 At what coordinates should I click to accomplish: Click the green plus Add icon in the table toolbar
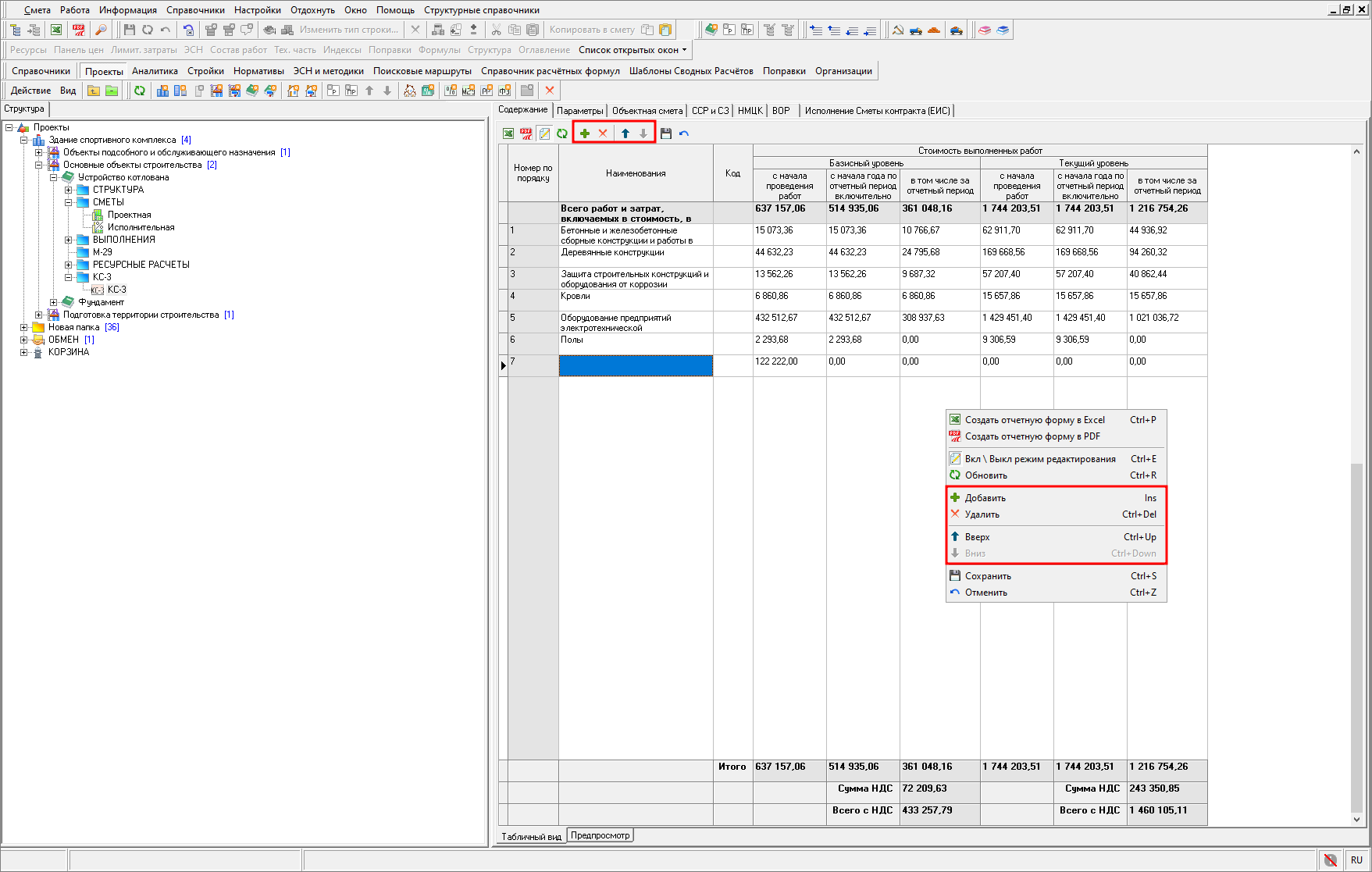(x=584, y=133)
